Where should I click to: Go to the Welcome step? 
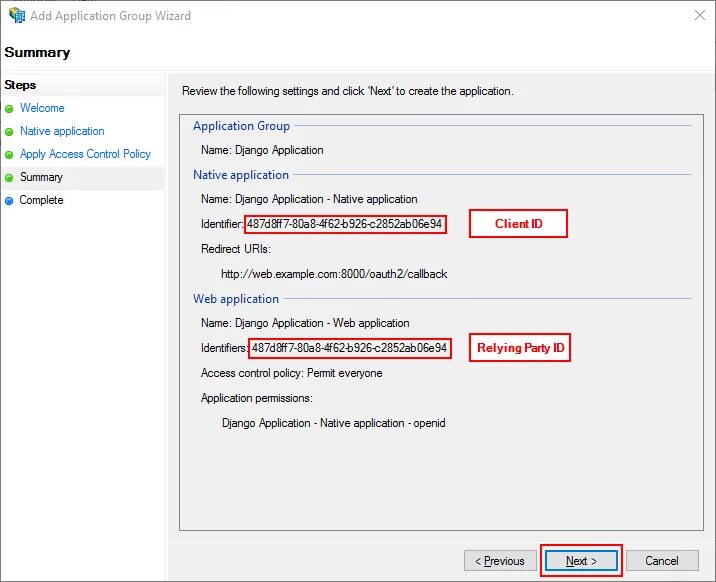point(42,108)
